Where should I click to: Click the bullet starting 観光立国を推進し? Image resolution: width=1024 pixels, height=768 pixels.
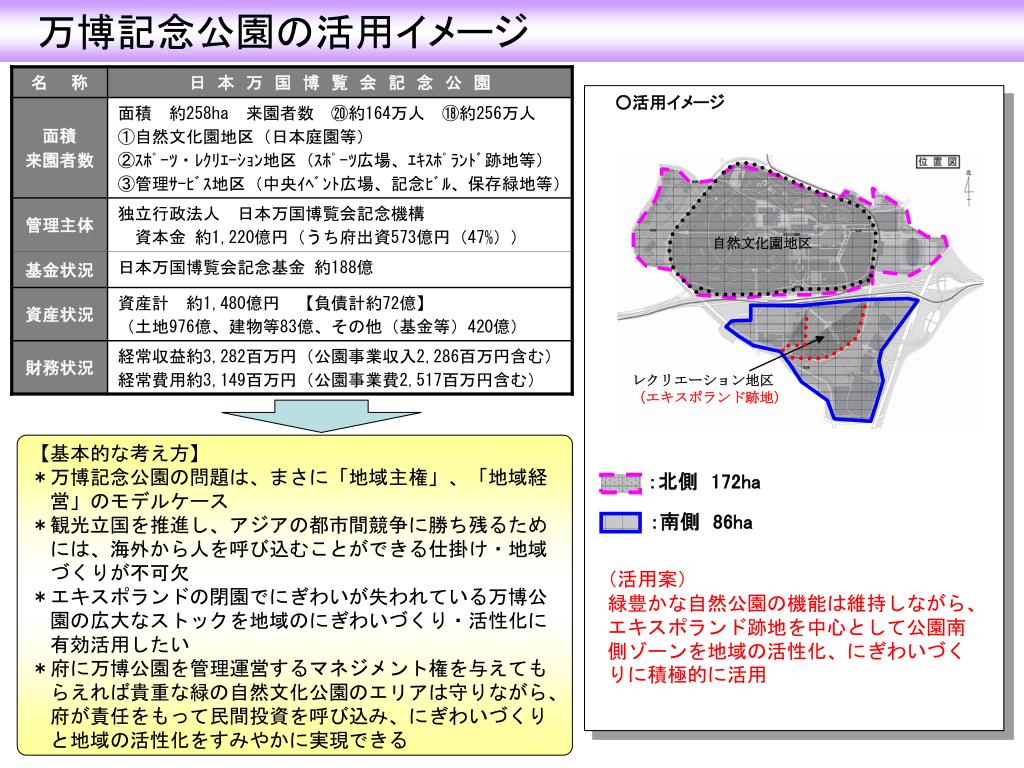click(291, 549)
